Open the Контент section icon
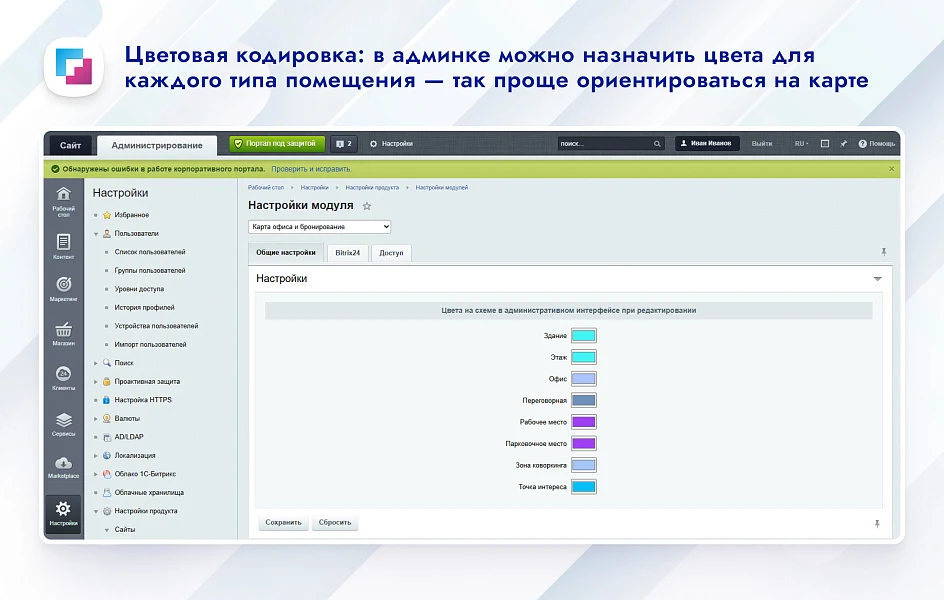Screen dimensions: 944x600 [63, 246]
